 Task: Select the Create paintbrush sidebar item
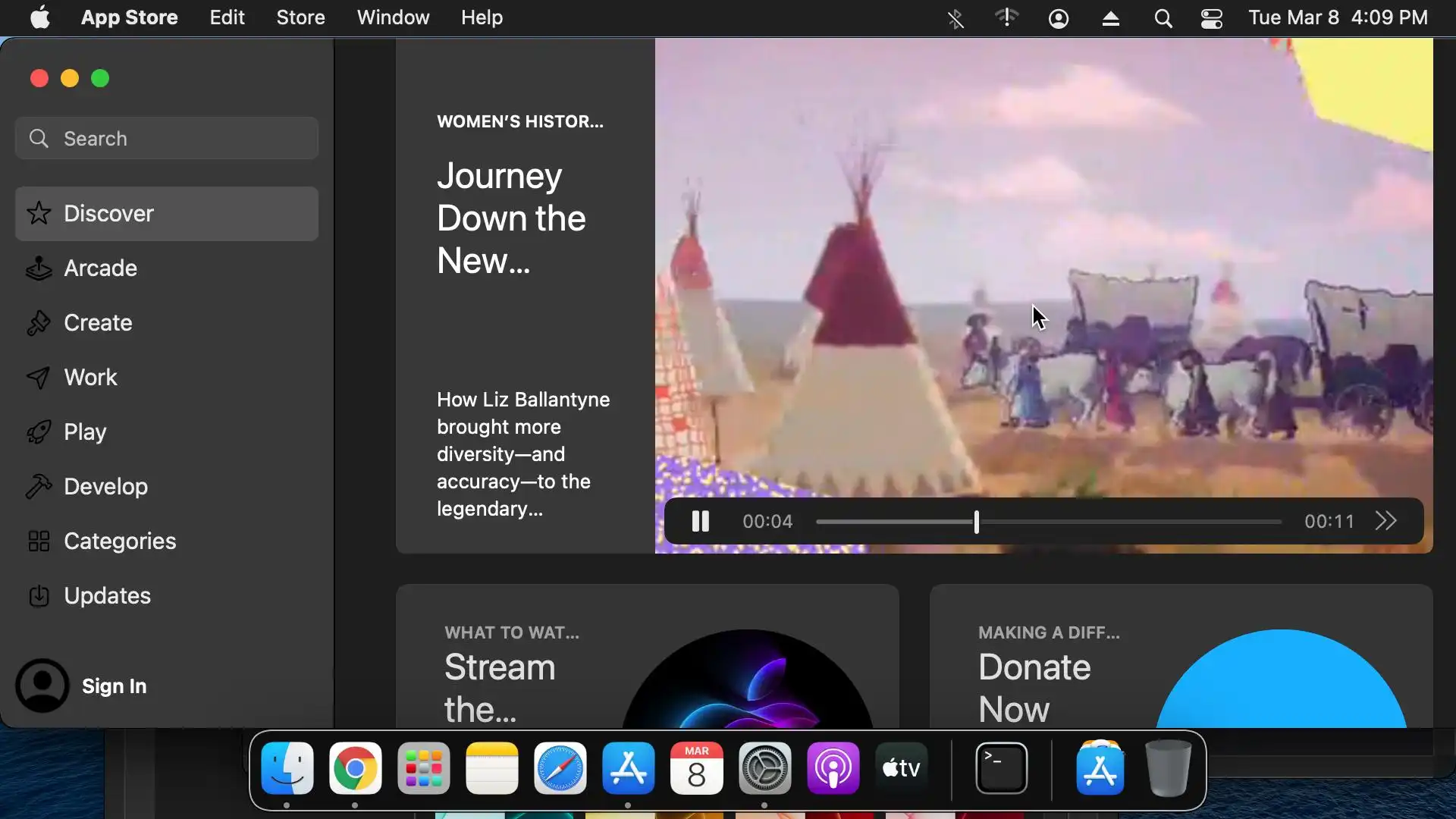[x=98, y=323]
